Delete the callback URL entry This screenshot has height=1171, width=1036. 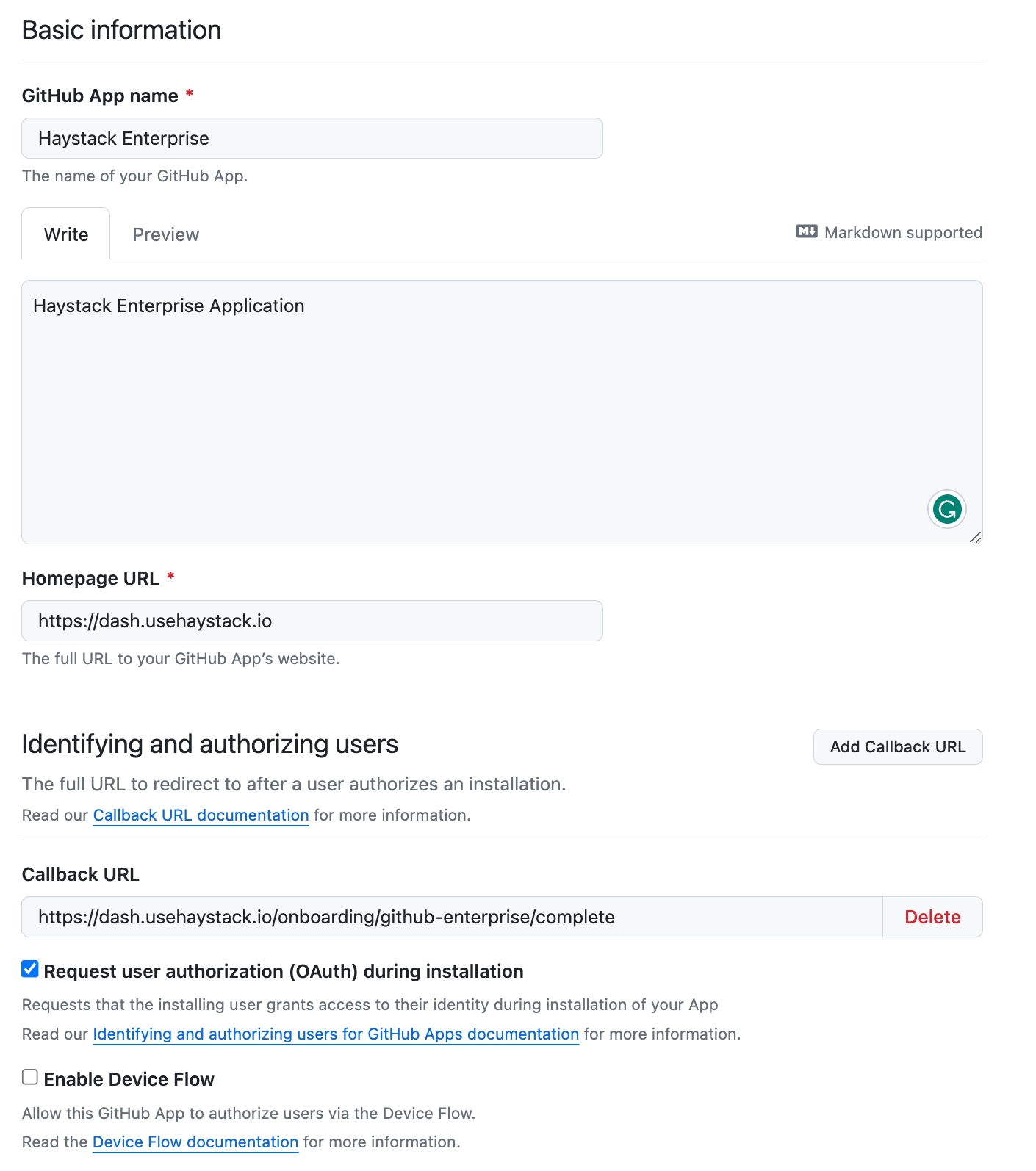coord(932,917)
